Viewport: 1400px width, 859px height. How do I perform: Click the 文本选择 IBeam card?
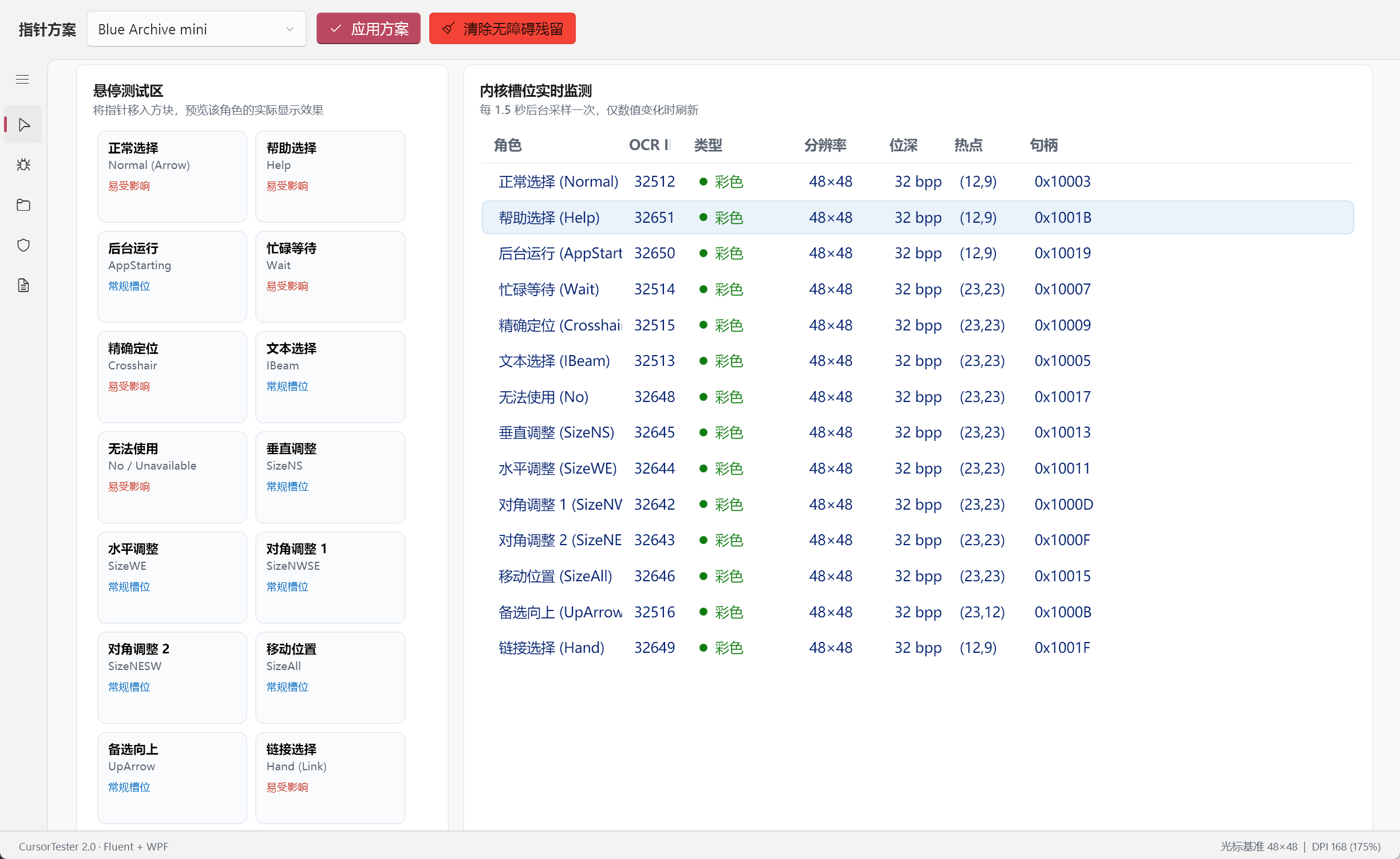tap(330, 377)
